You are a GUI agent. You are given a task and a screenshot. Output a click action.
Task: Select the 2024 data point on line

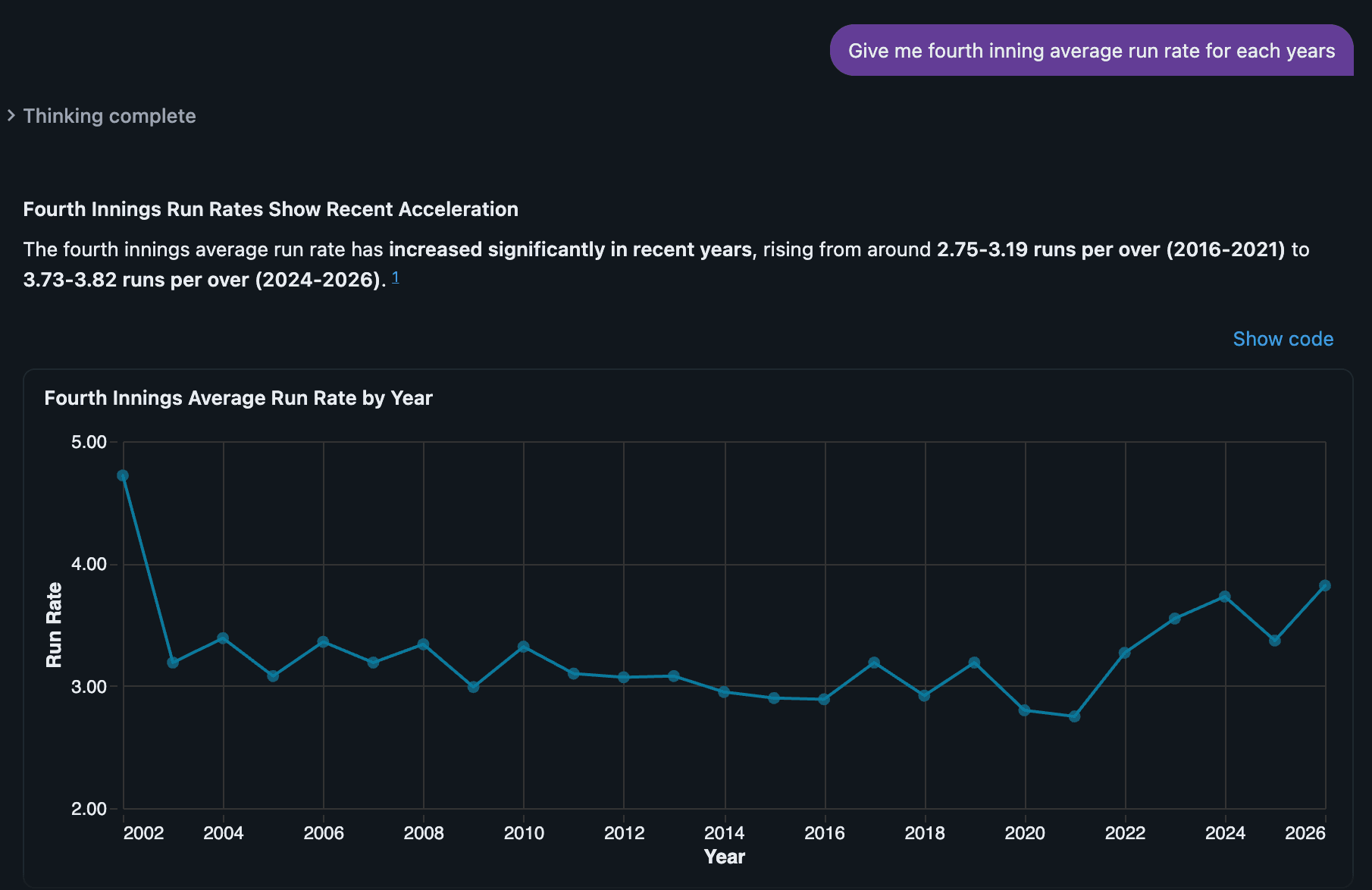coord(1224,597)
